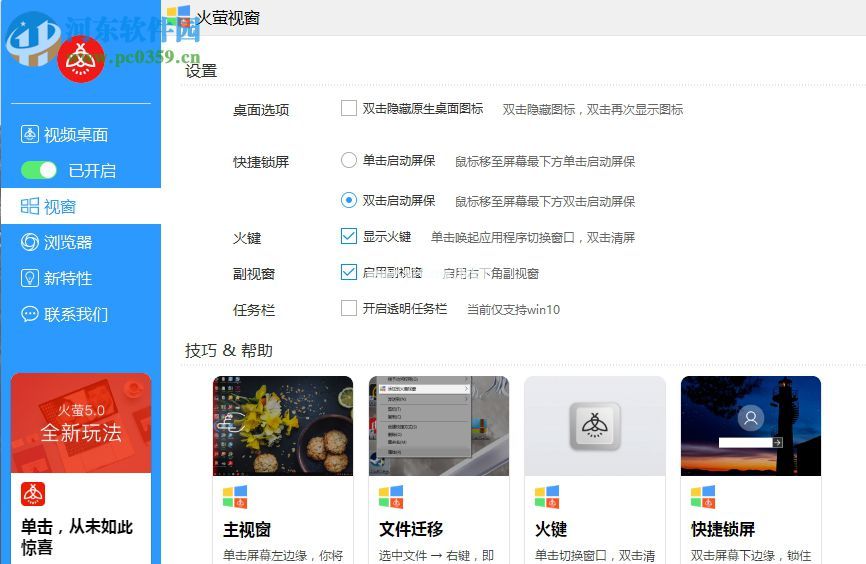The image size is (866, 564).
Task: Click the 文件迁移 card title
Action: point(411,529)
